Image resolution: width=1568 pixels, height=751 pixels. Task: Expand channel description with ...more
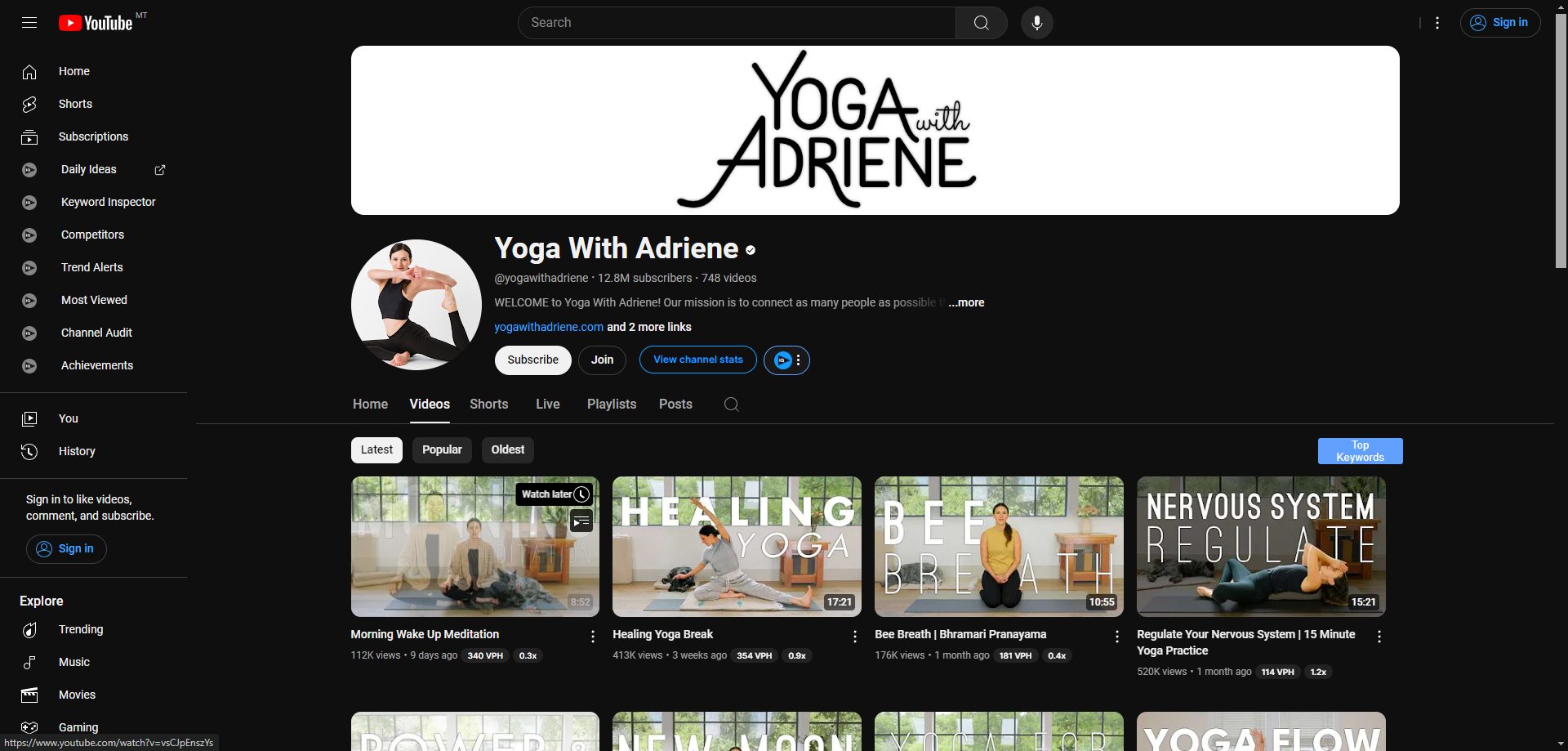pos(967,302)
